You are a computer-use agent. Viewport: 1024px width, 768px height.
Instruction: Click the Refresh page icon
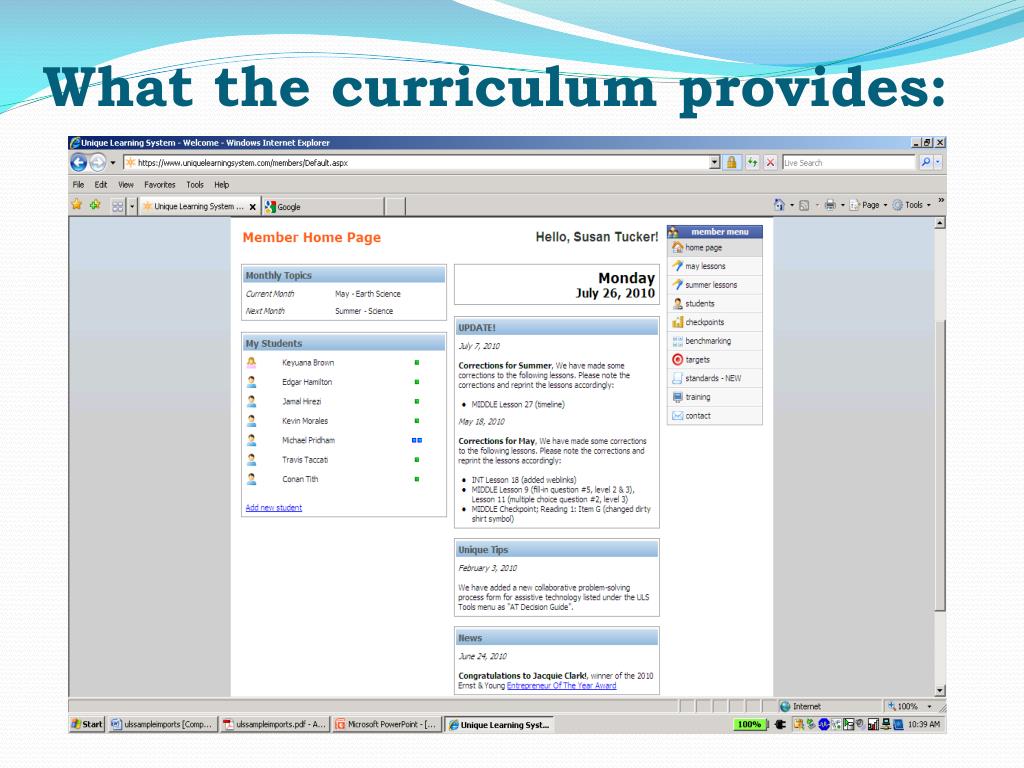(752, 163)
